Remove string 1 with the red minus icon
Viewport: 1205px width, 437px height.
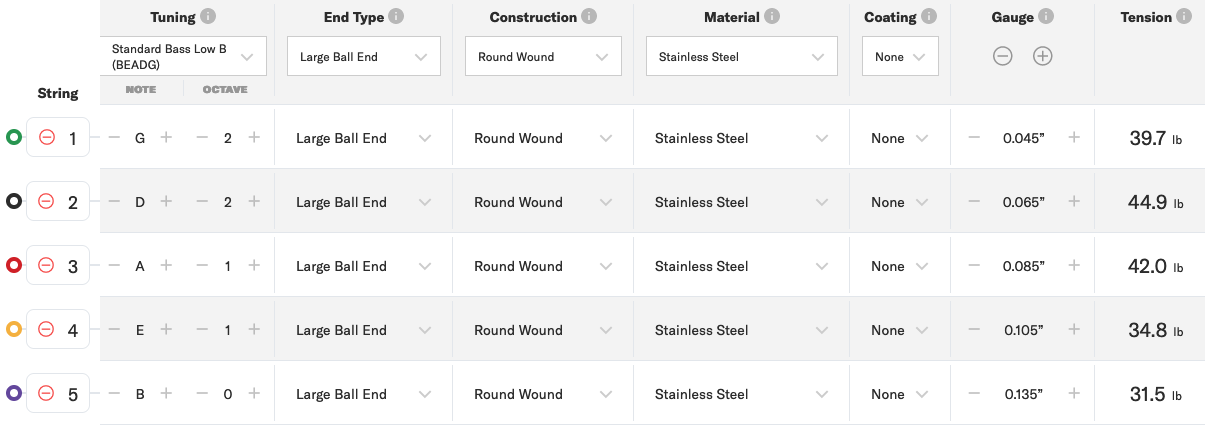coord(46,137)
